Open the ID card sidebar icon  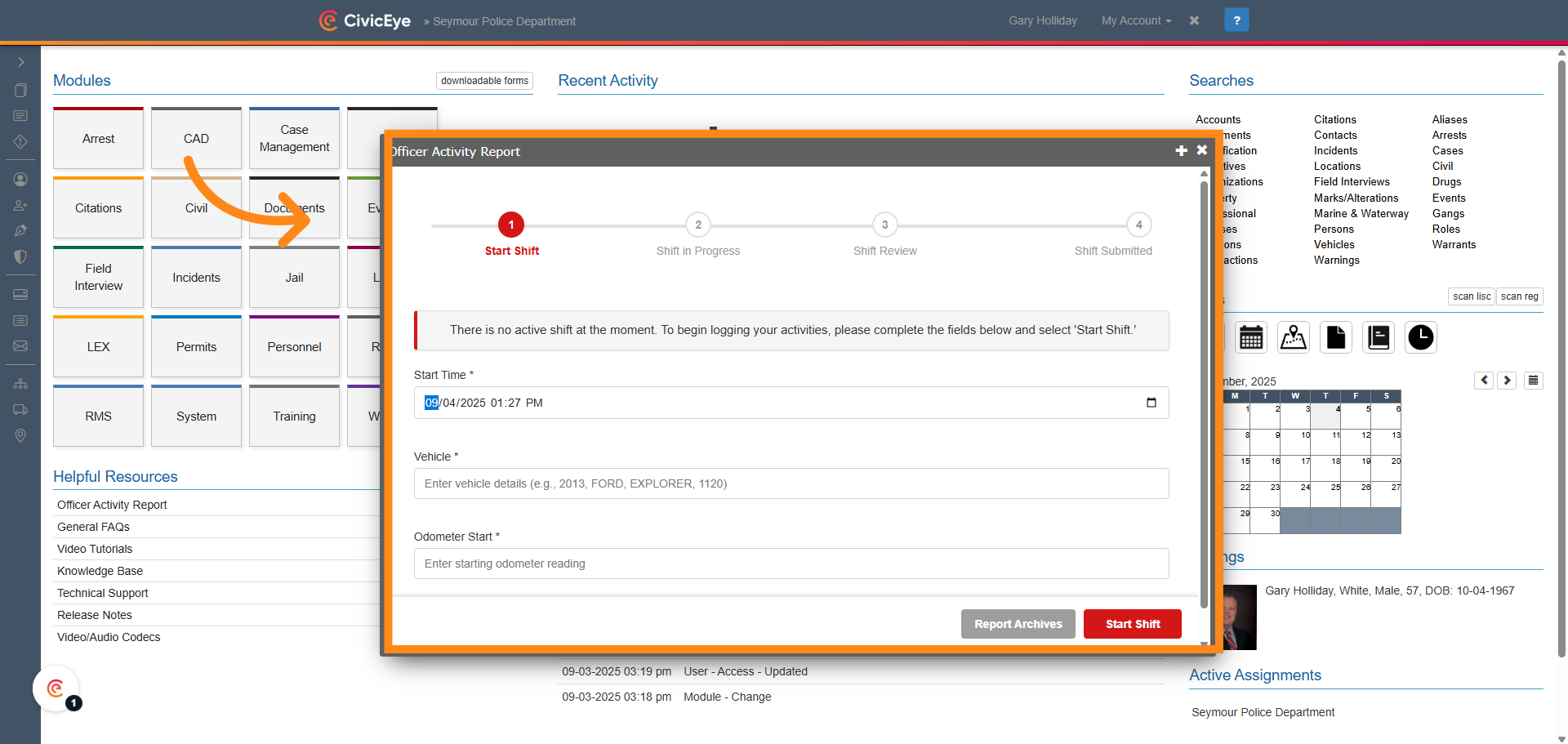(x=20, y=294)
